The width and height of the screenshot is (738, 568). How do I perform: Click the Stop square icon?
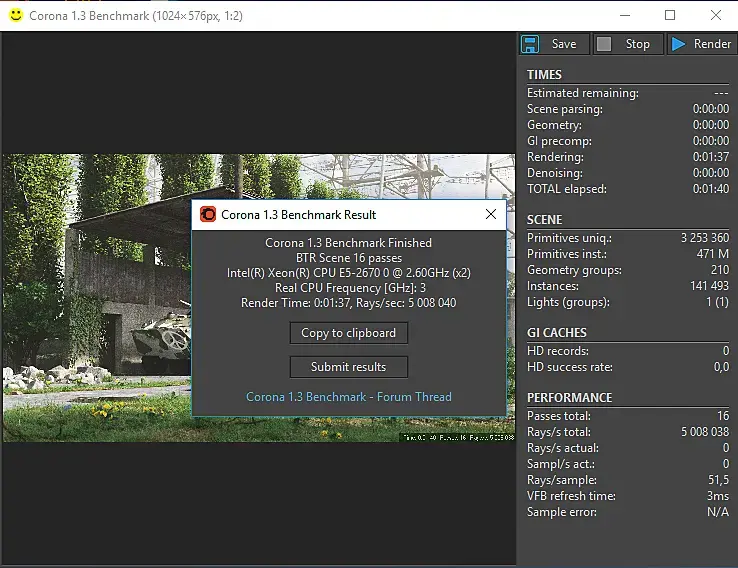[604, 44]
